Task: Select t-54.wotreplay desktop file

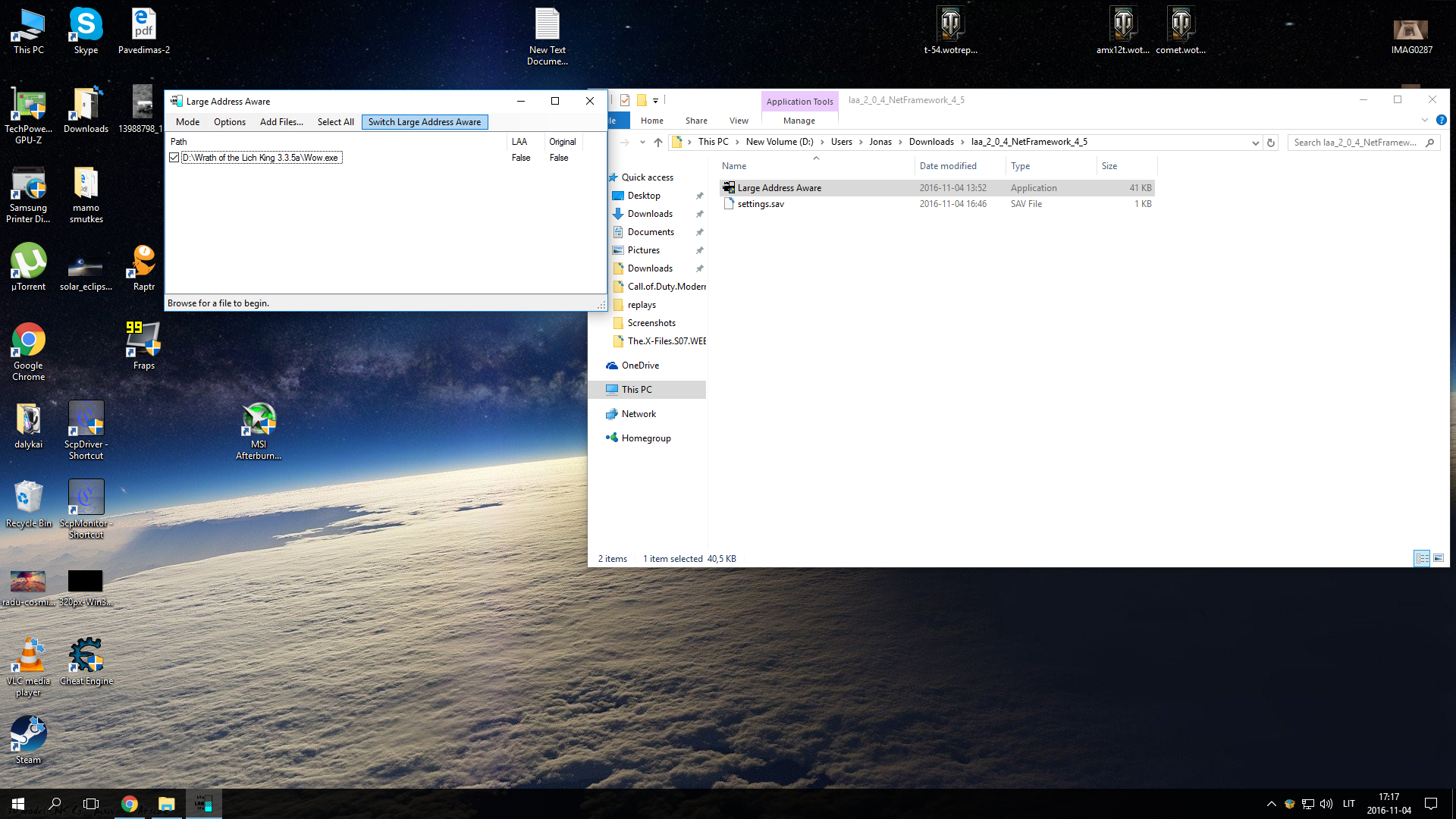Action: tap(950, 31)
